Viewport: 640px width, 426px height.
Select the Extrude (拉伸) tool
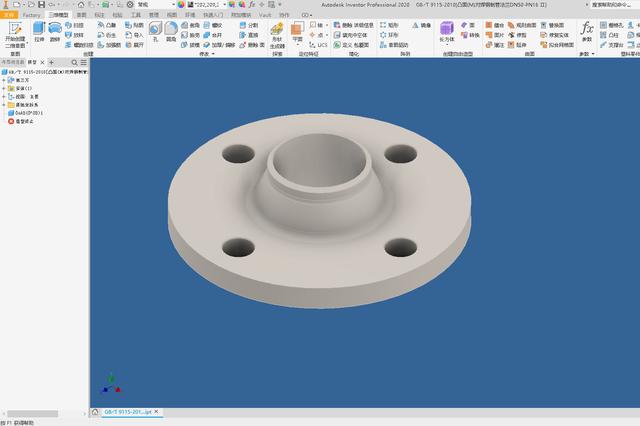point(39,32)
